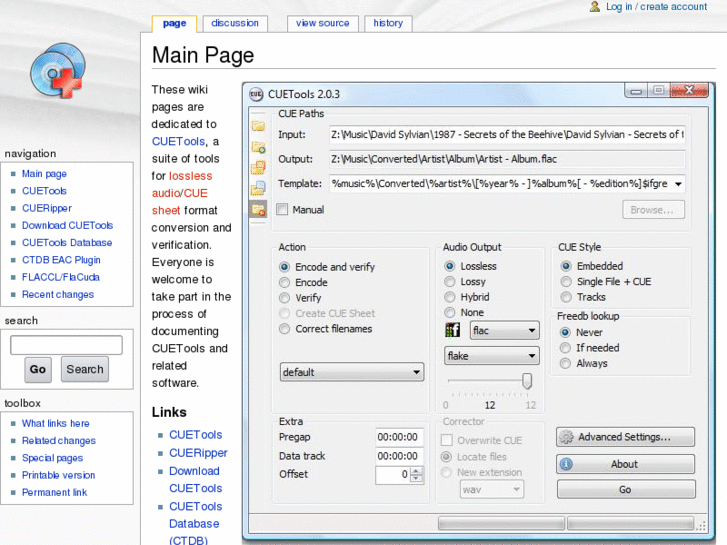Open the discussion tab
This screenshot has width=727, height=545.
235,23
